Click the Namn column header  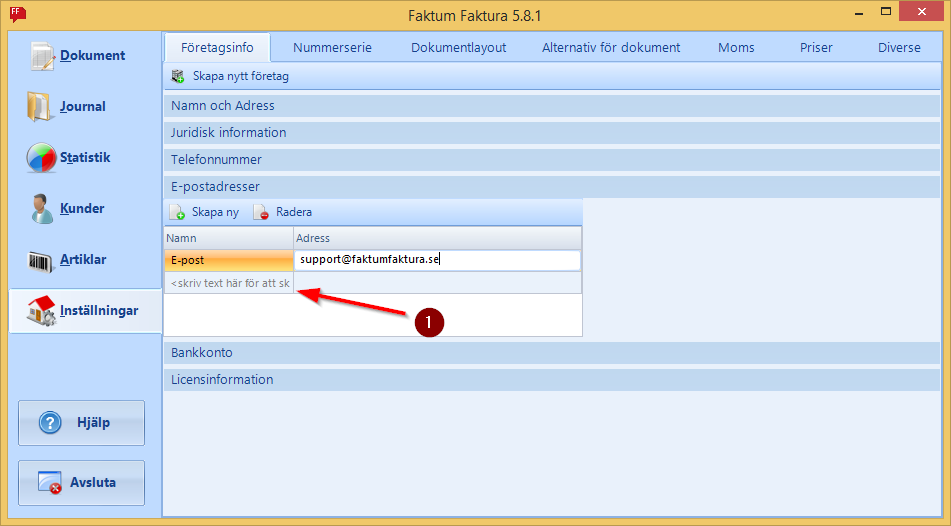pos(229,238)
